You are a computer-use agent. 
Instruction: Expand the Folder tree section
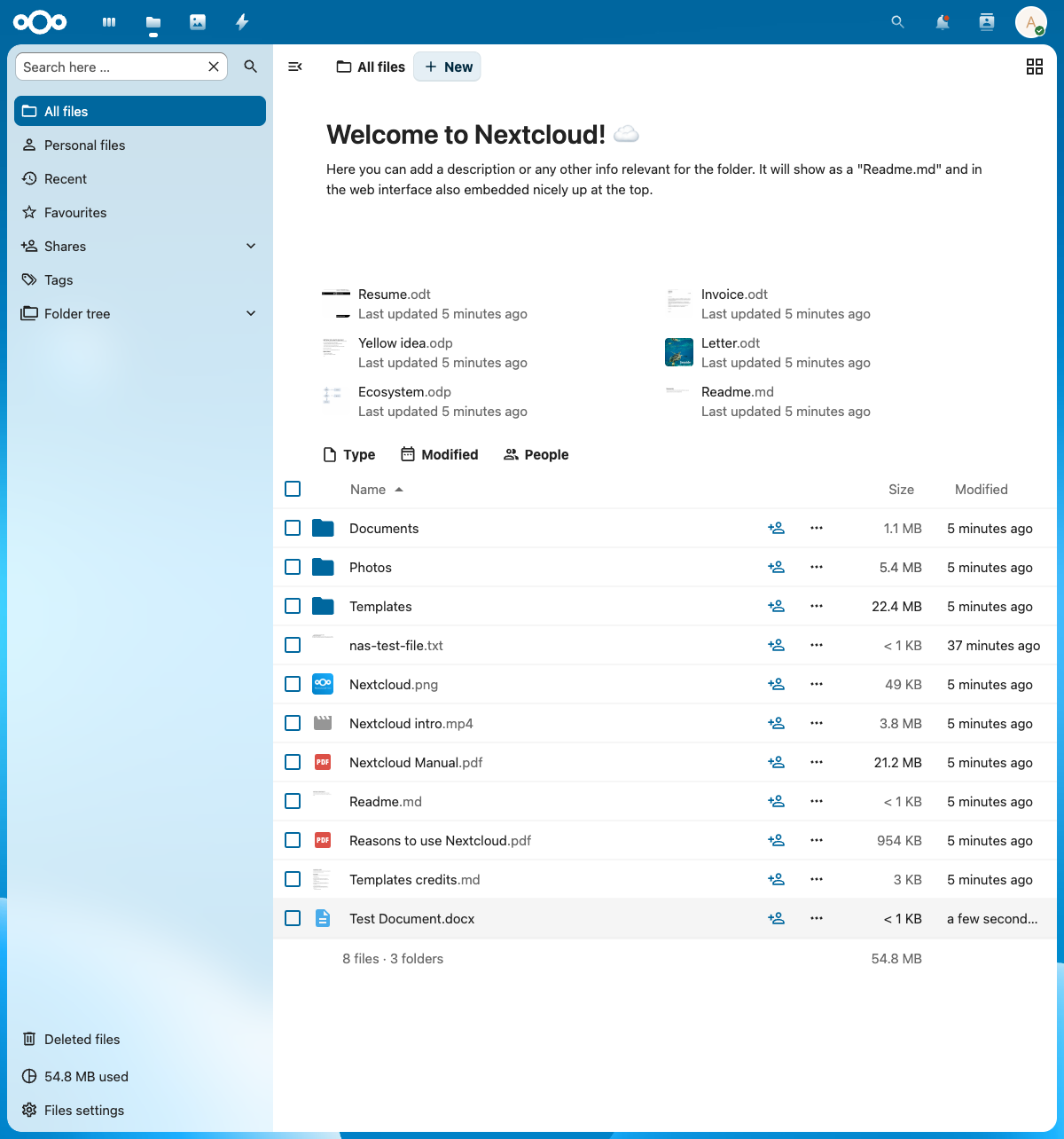pos(251,313)
